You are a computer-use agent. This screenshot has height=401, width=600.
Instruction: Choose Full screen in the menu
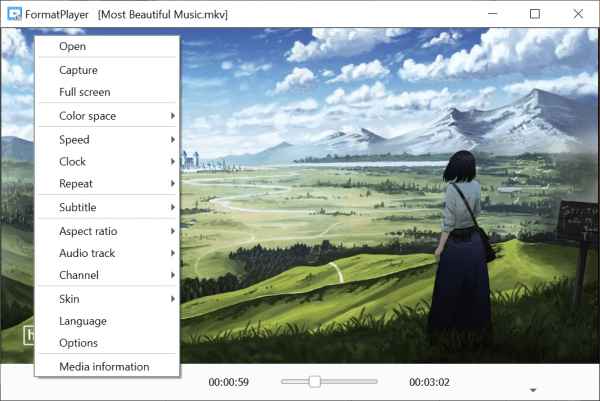click(x=107, y=92)
